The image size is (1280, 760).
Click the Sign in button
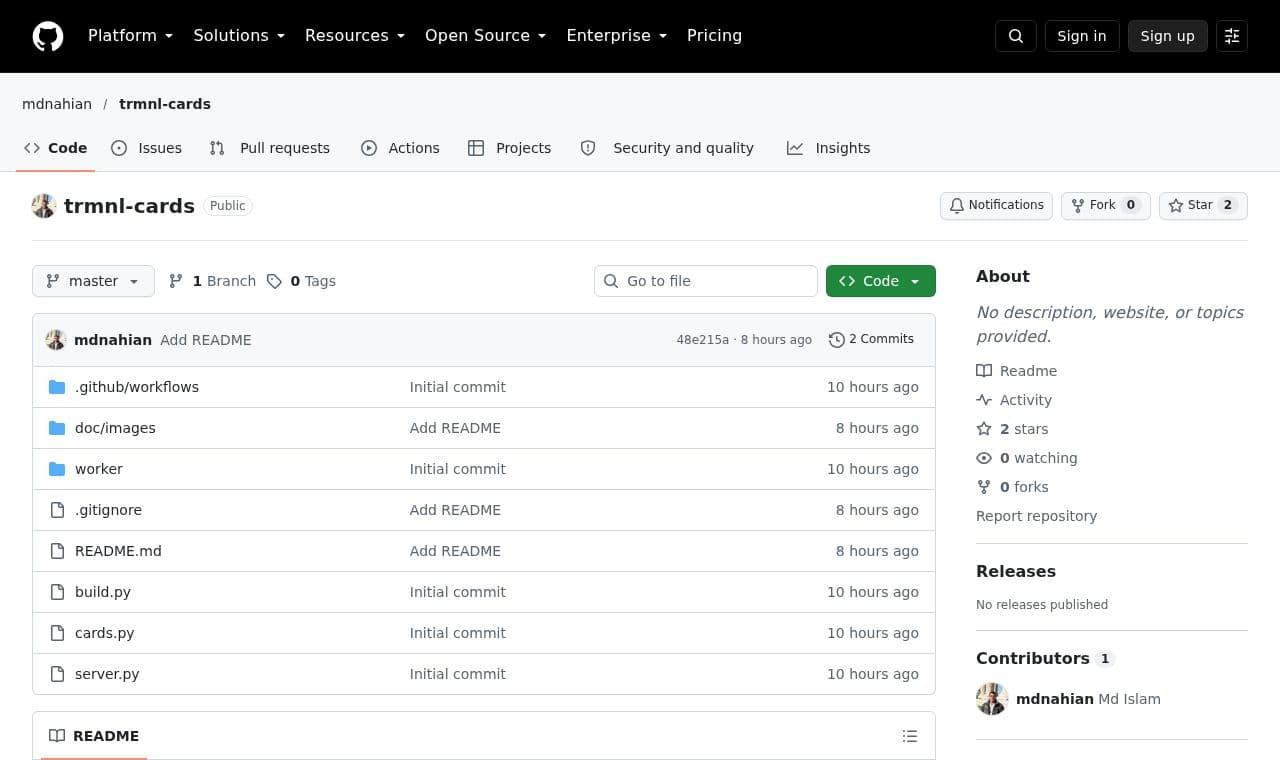coord(1082,36)
